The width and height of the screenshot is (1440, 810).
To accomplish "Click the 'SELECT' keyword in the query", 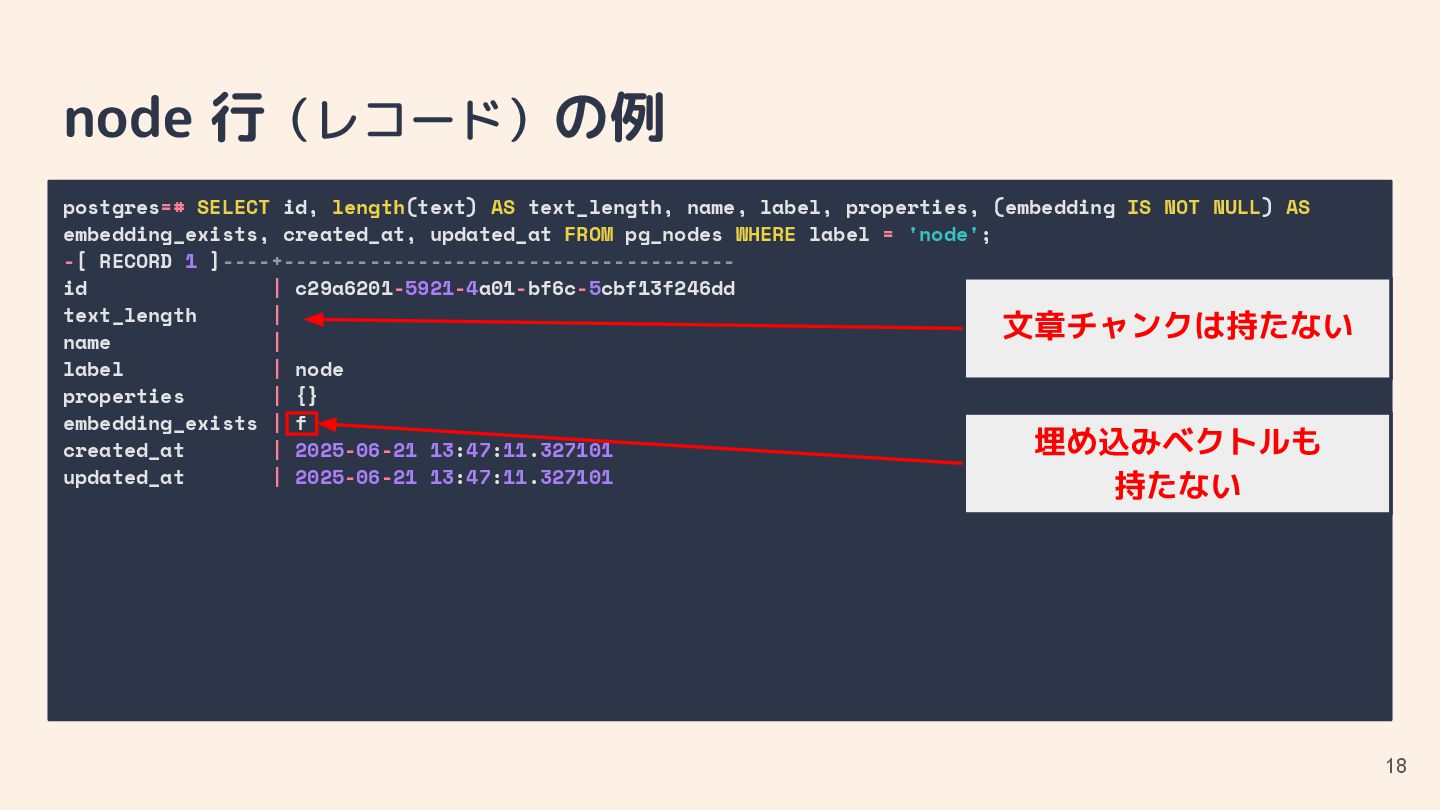I will click(233, 207).
